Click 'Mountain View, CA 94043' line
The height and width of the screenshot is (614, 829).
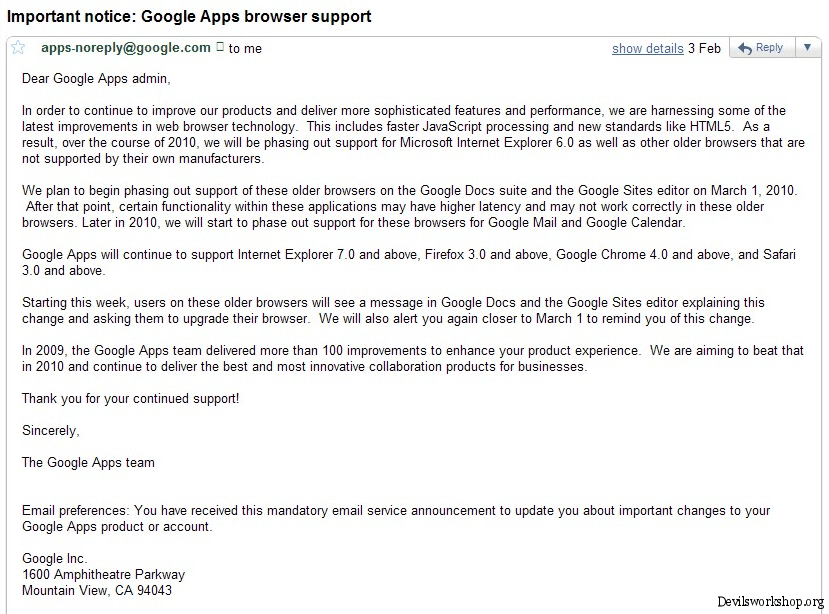(97, 590)
